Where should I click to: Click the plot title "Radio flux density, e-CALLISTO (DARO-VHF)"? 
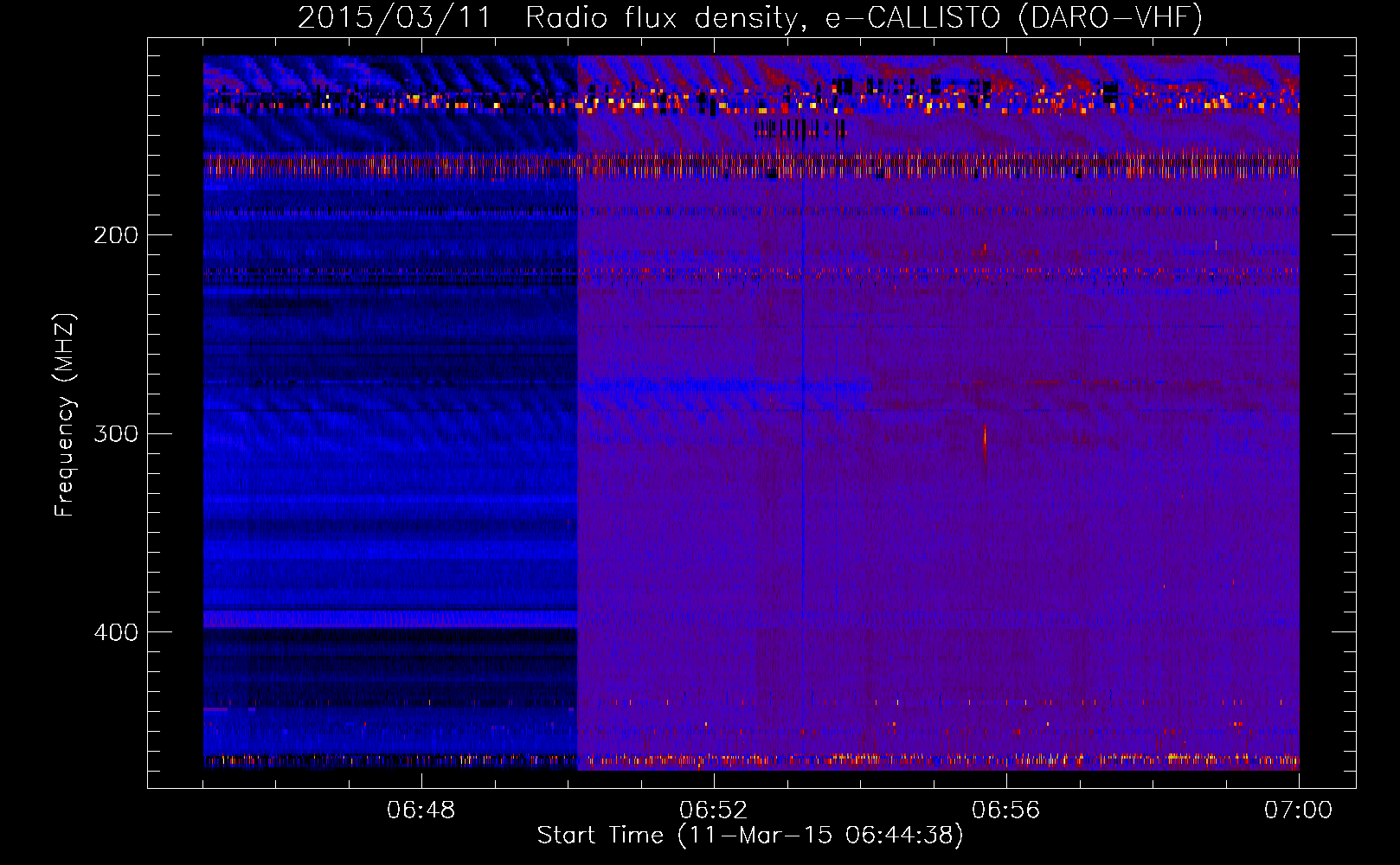point(864,17)
